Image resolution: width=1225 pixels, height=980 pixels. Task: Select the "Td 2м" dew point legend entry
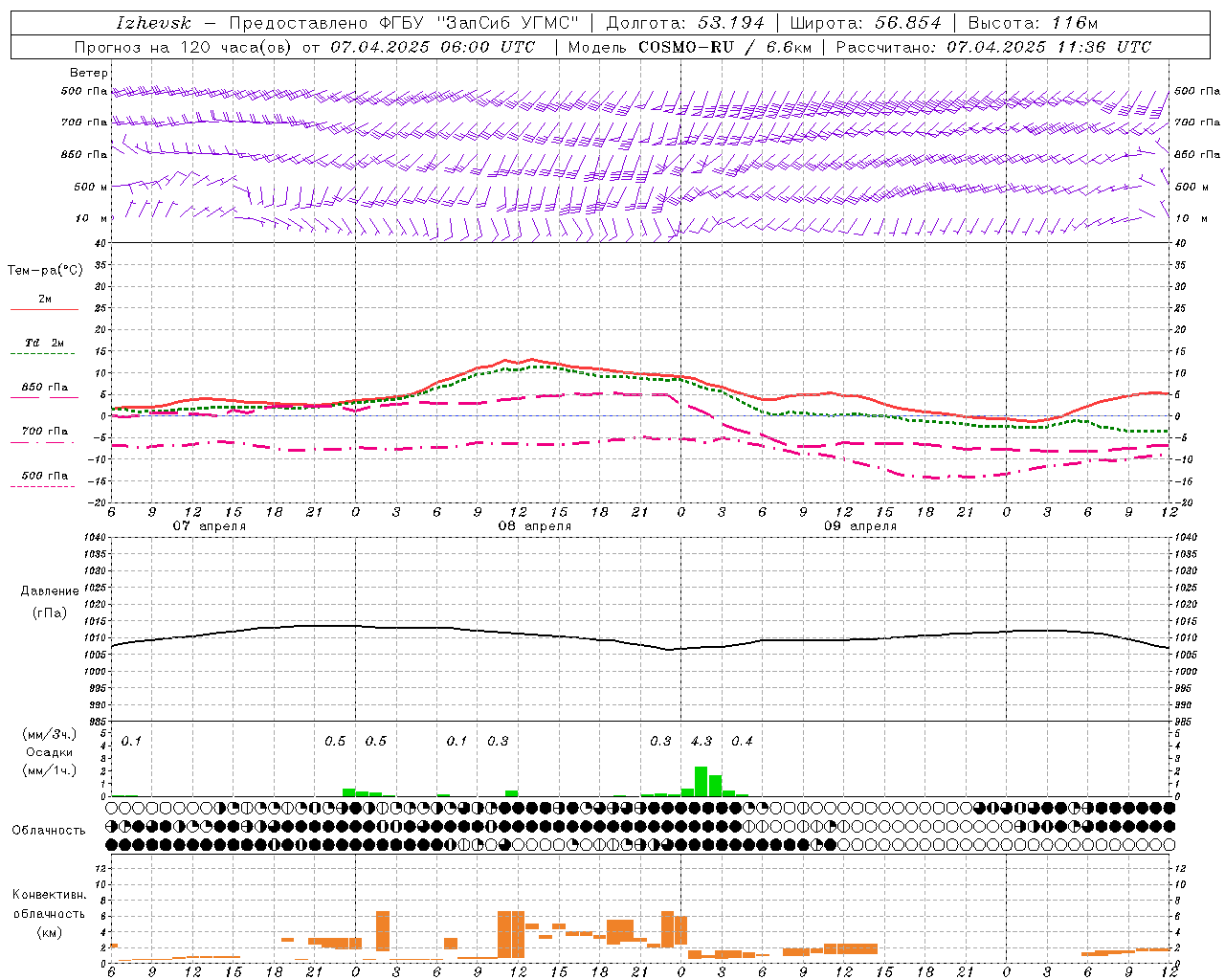(44, 343)
